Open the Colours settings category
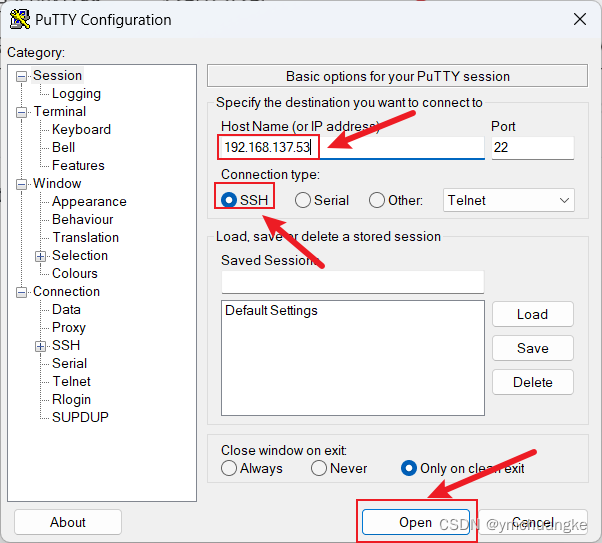This screenshot has height=543, width=602. [x=75, y=273]
